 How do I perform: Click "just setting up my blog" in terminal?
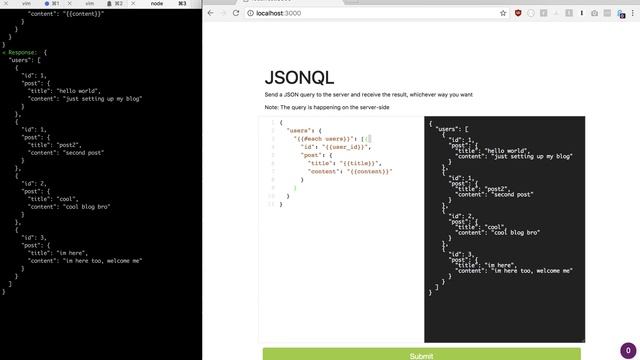(x=102, y=99)
